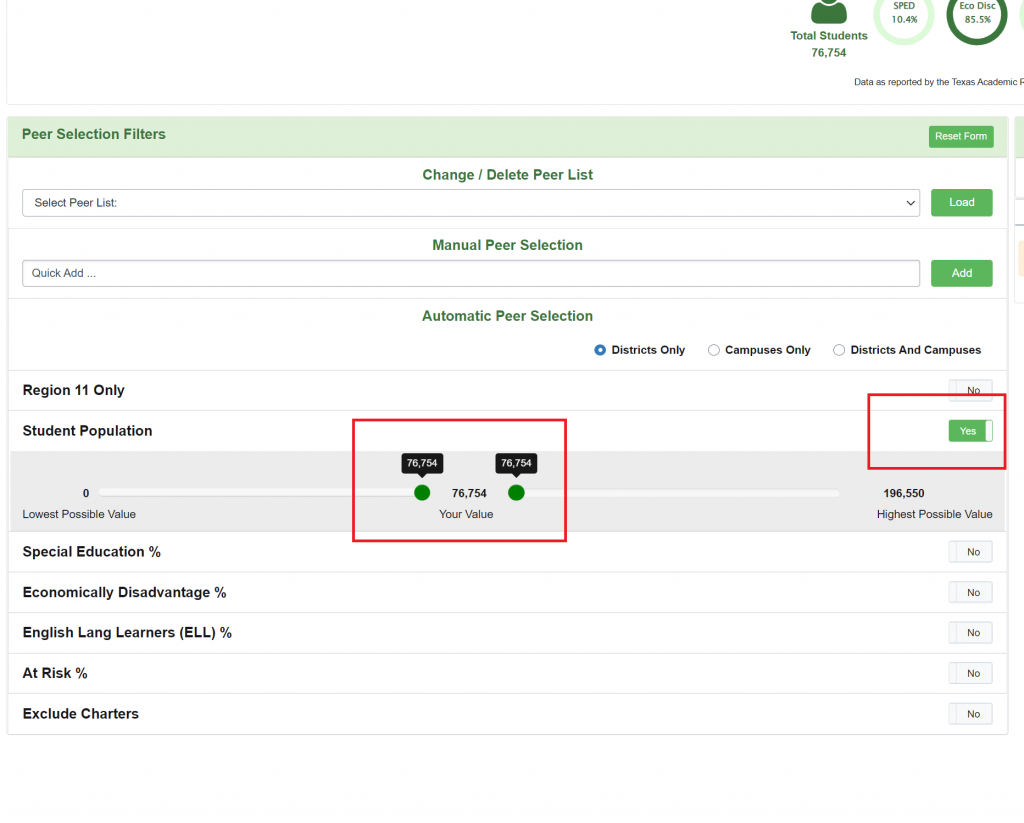1024x823 pixels.
Task: Click the English Lang Learners (ELL) % label
Action: 127,633
